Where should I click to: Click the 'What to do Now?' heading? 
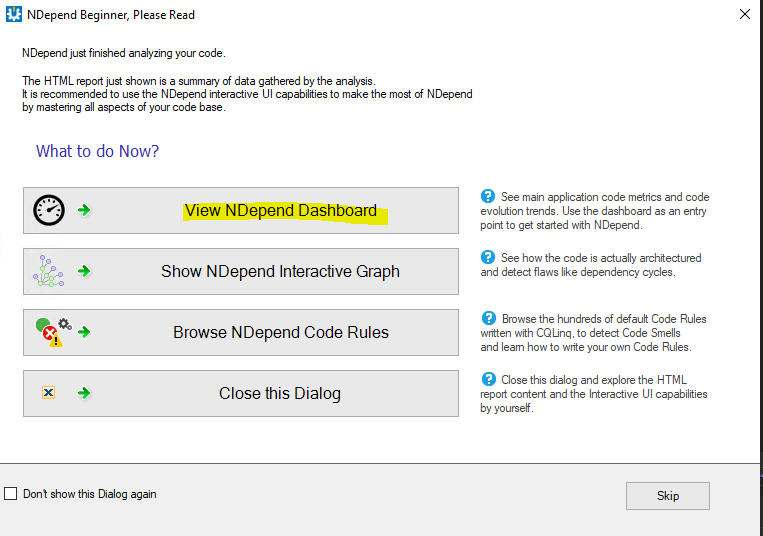(97, 151)
